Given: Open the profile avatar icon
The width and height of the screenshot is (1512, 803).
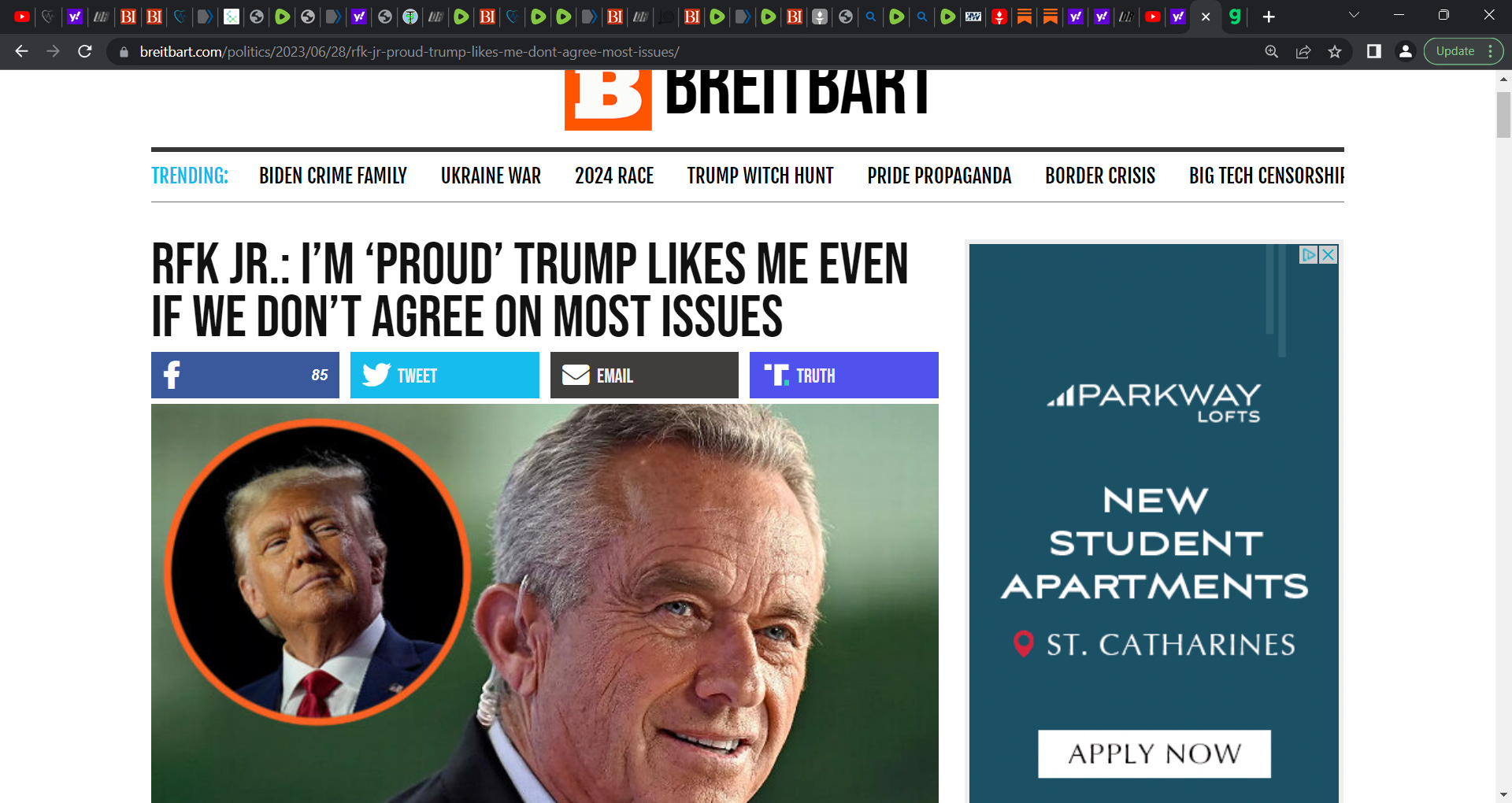Looking at the screenshot, I should point(1406,51).
